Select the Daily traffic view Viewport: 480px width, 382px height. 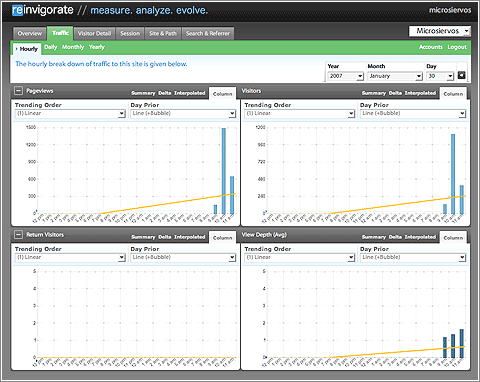(51, 47)
